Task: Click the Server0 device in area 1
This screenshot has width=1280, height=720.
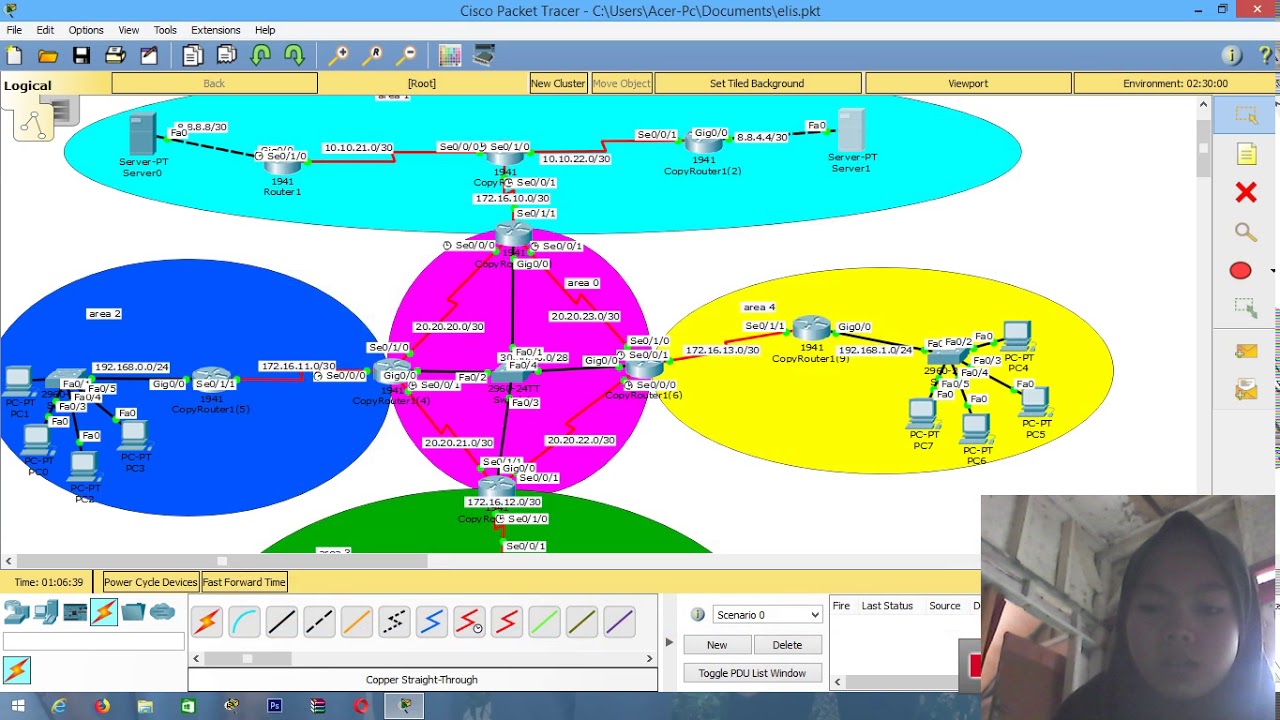Action: point(143,135)
